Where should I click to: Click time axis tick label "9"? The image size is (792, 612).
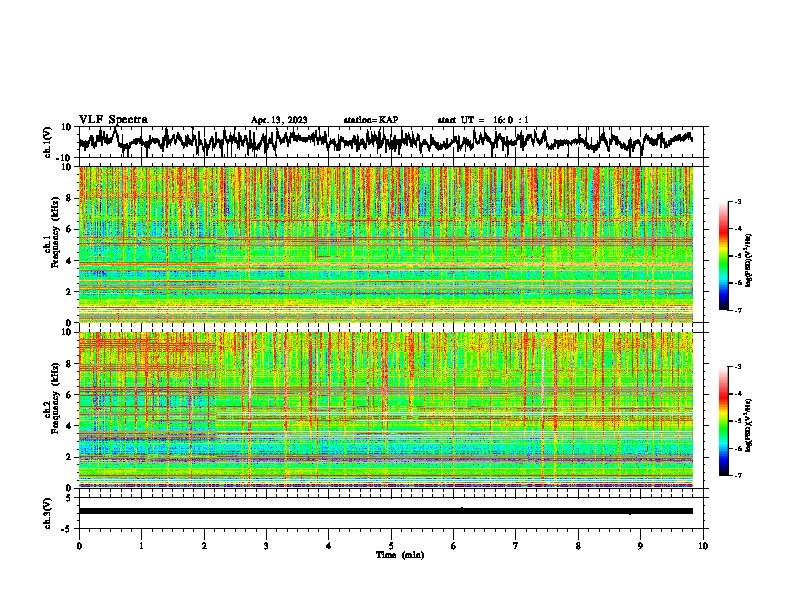pyautogui.click(x=640, y=546)
